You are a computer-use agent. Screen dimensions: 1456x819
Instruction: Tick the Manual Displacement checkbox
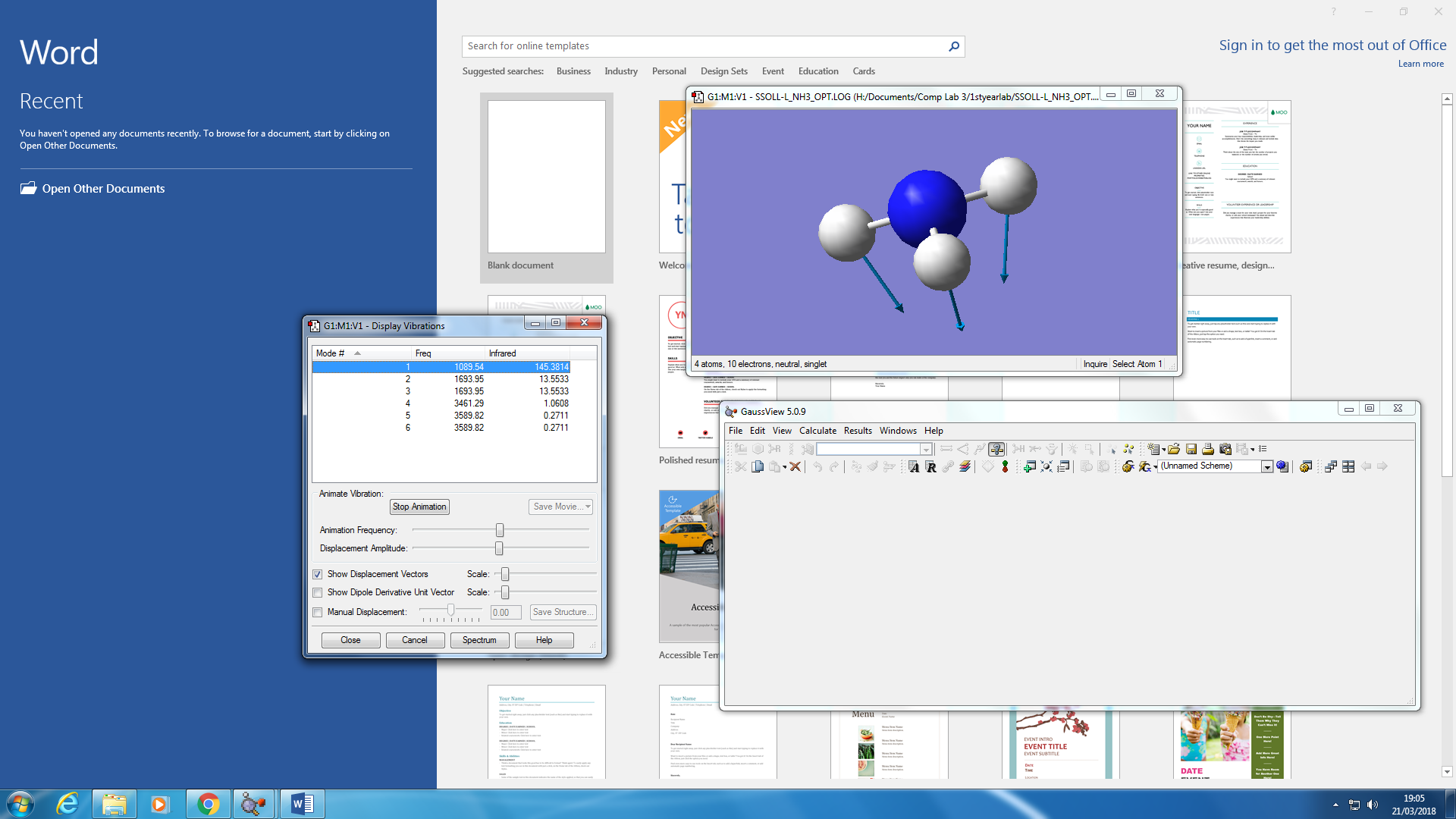pos(318,612)
